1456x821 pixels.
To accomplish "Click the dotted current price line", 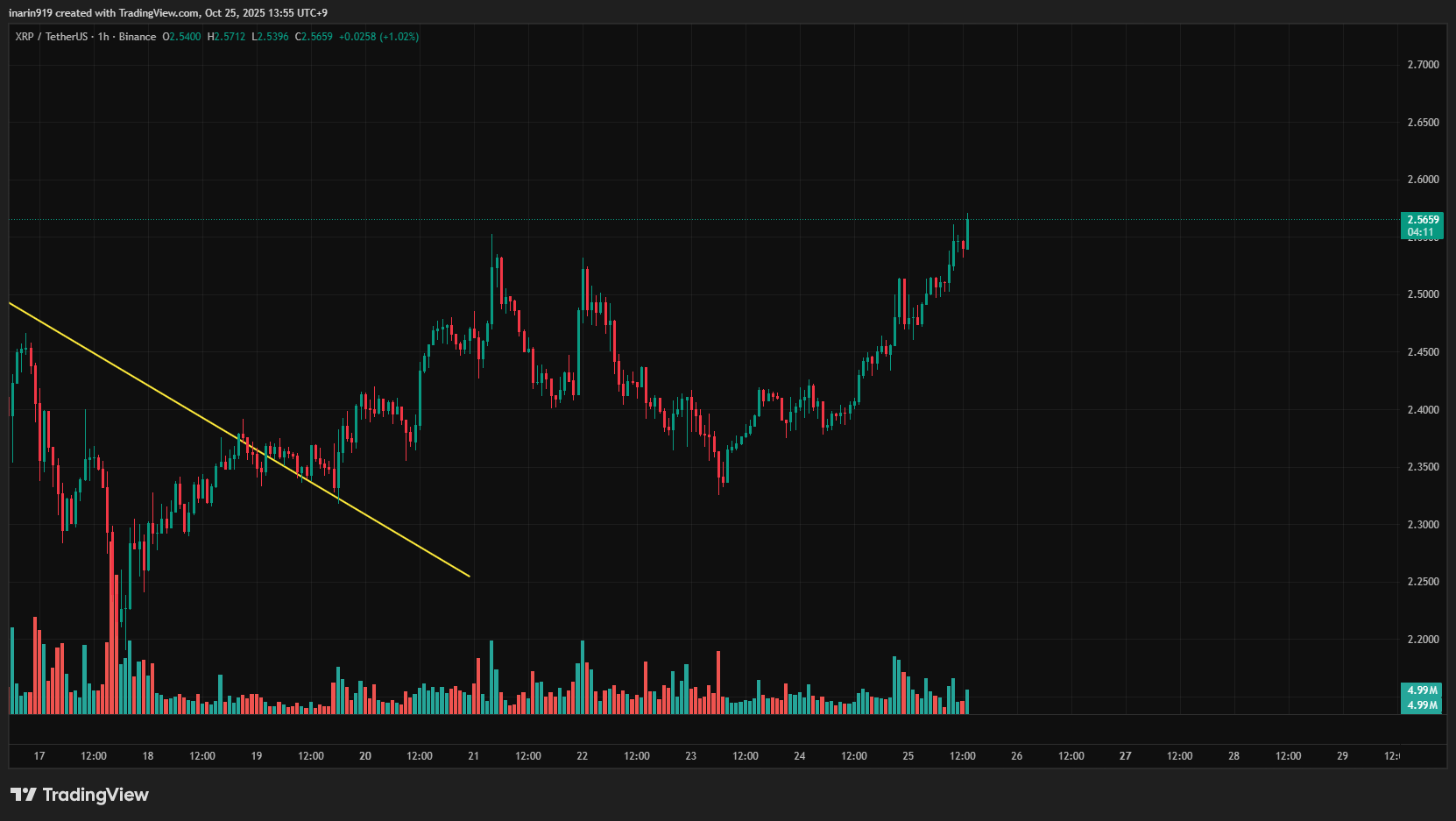I will point(701,219).
